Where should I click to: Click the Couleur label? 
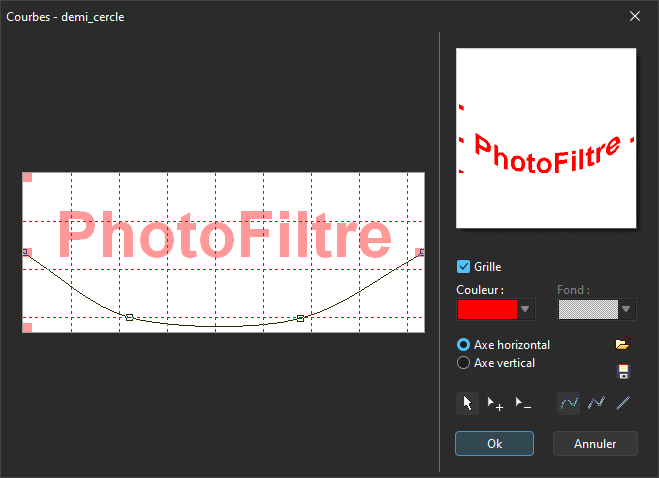tap(480, 290)
